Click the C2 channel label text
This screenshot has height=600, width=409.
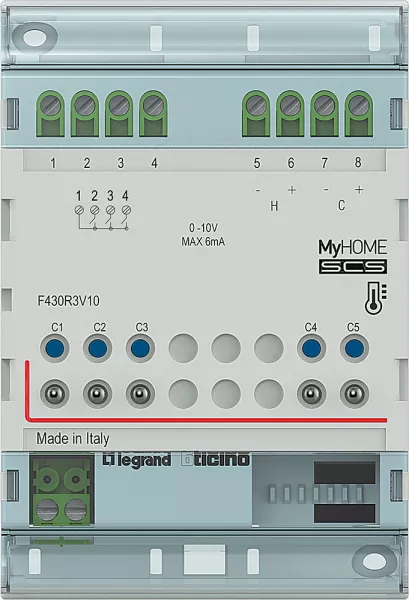point(99,328)
